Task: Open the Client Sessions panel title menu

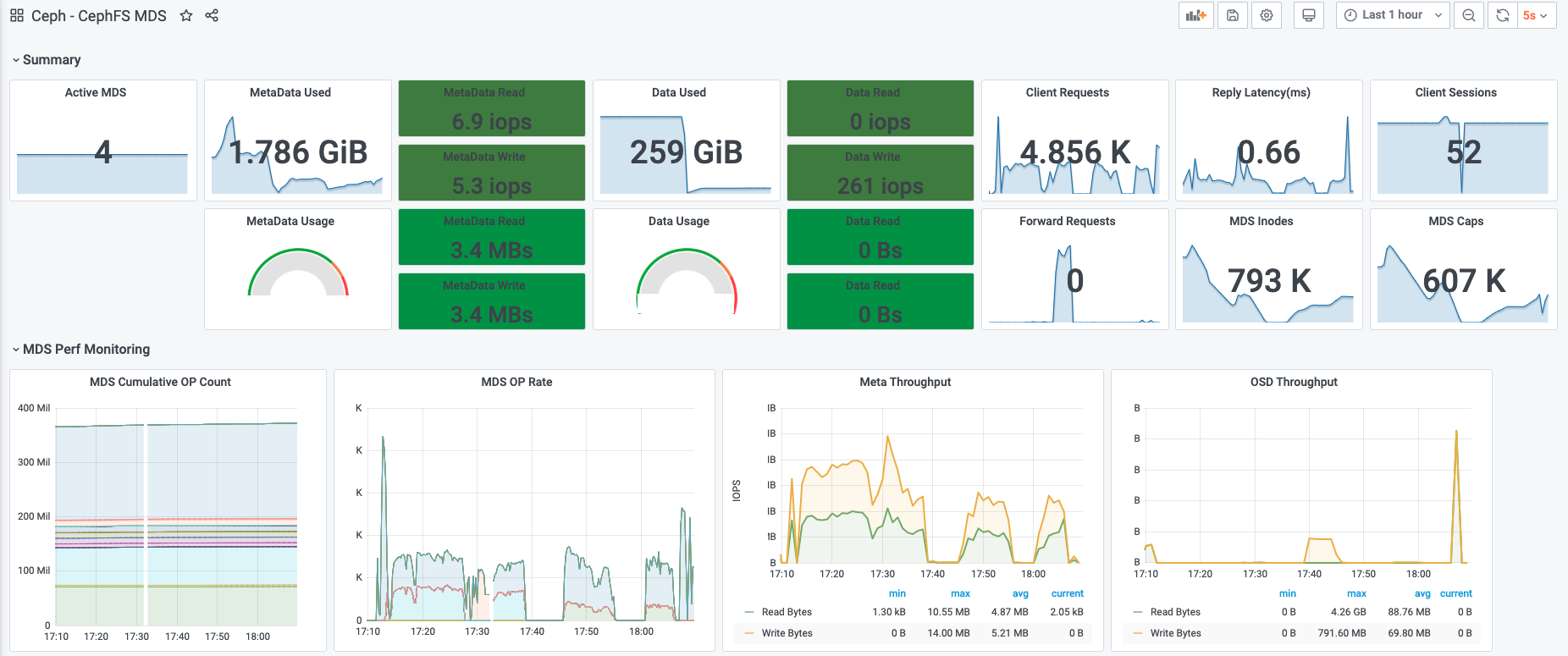Action: click(1456, 92)
